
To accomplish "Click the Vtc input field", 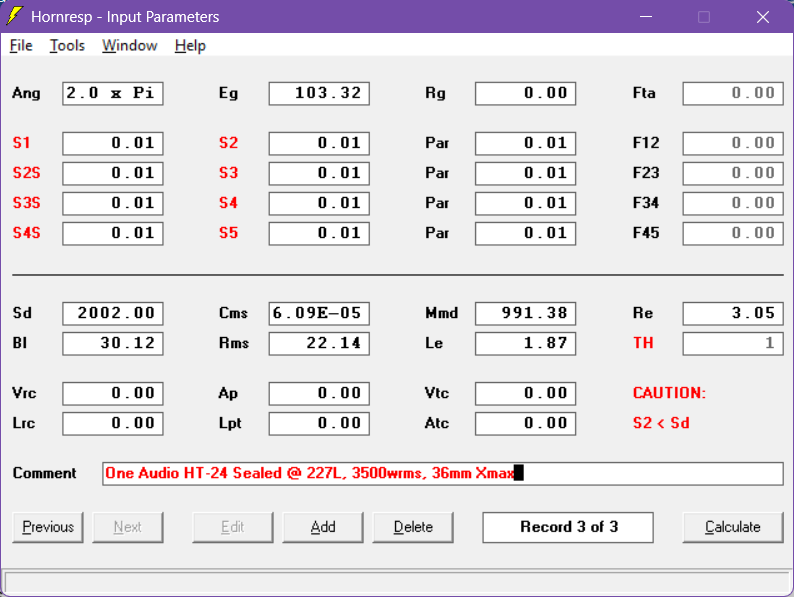I will tap(525, 393).
